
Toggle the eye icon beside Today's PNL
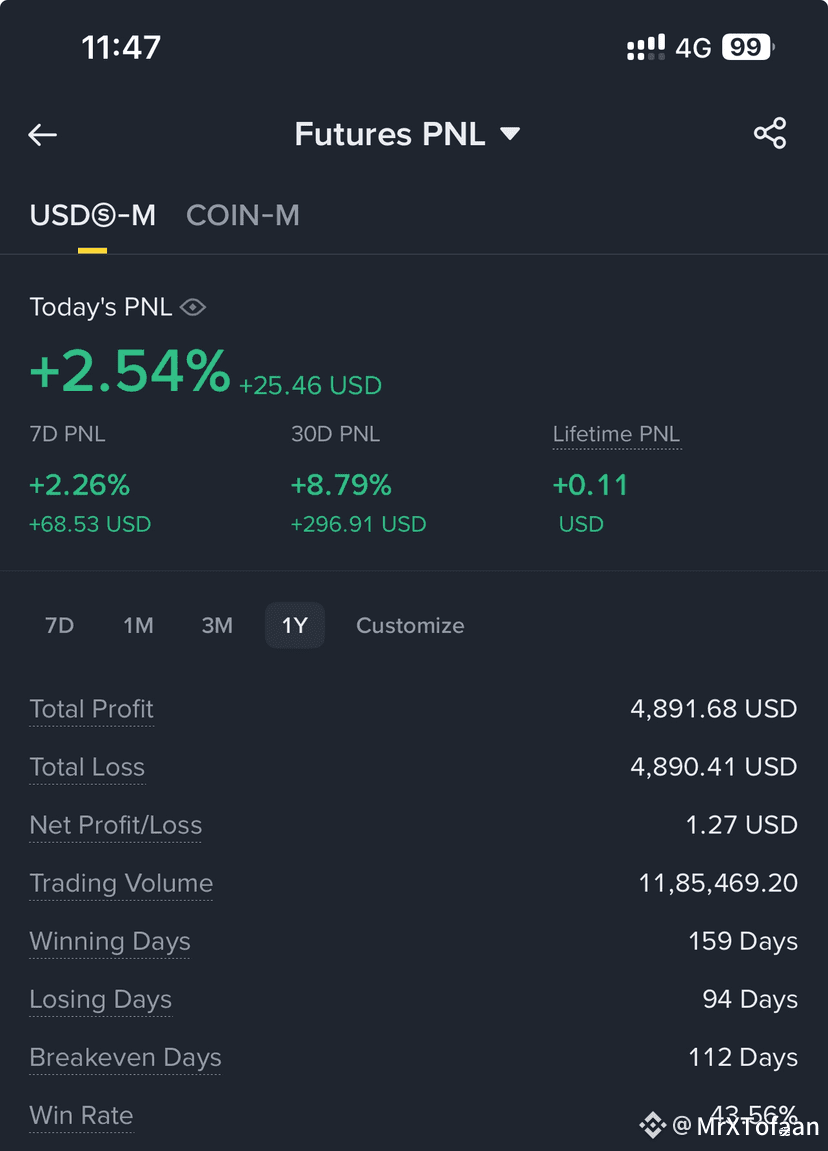[193, 307]
